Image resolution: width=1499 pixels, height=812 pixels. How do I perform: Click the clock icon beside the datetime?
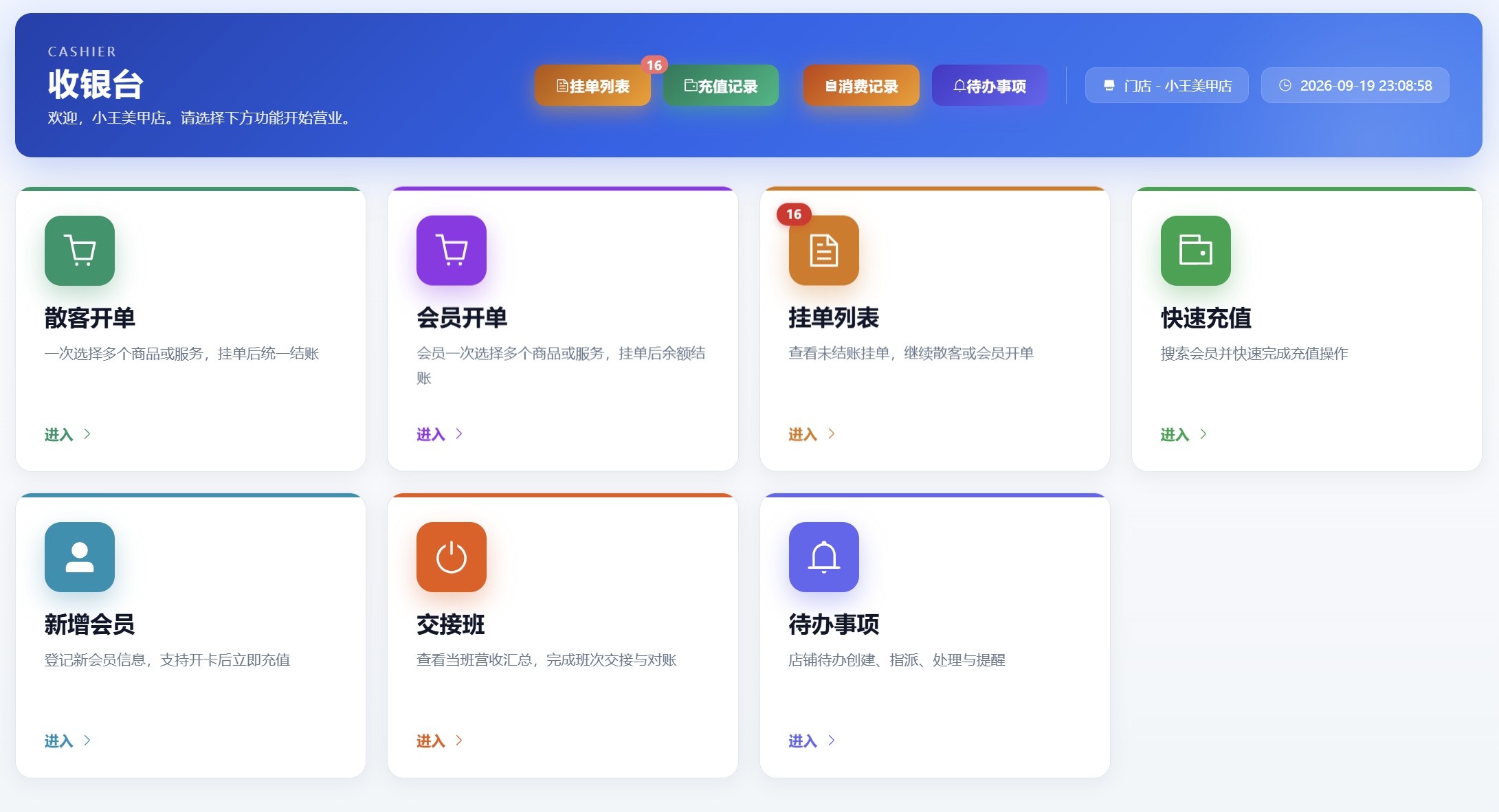tap(1285, 86)
